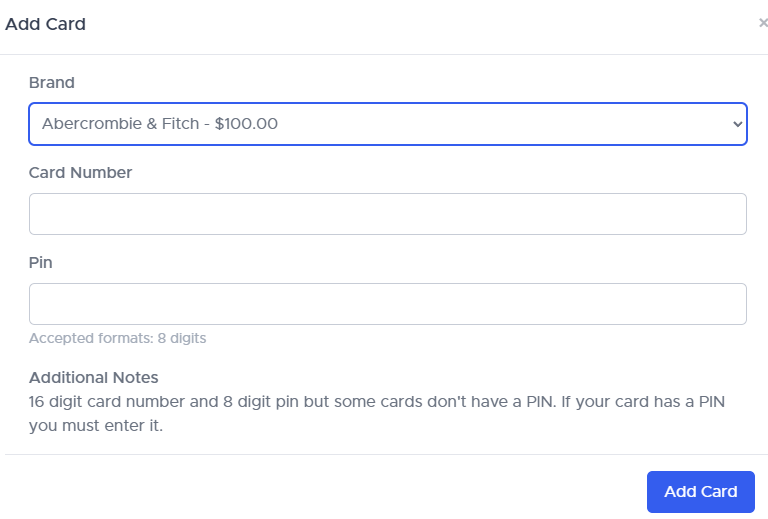
Task: Click the blank header area beside the title
Action: pos(400,24)
